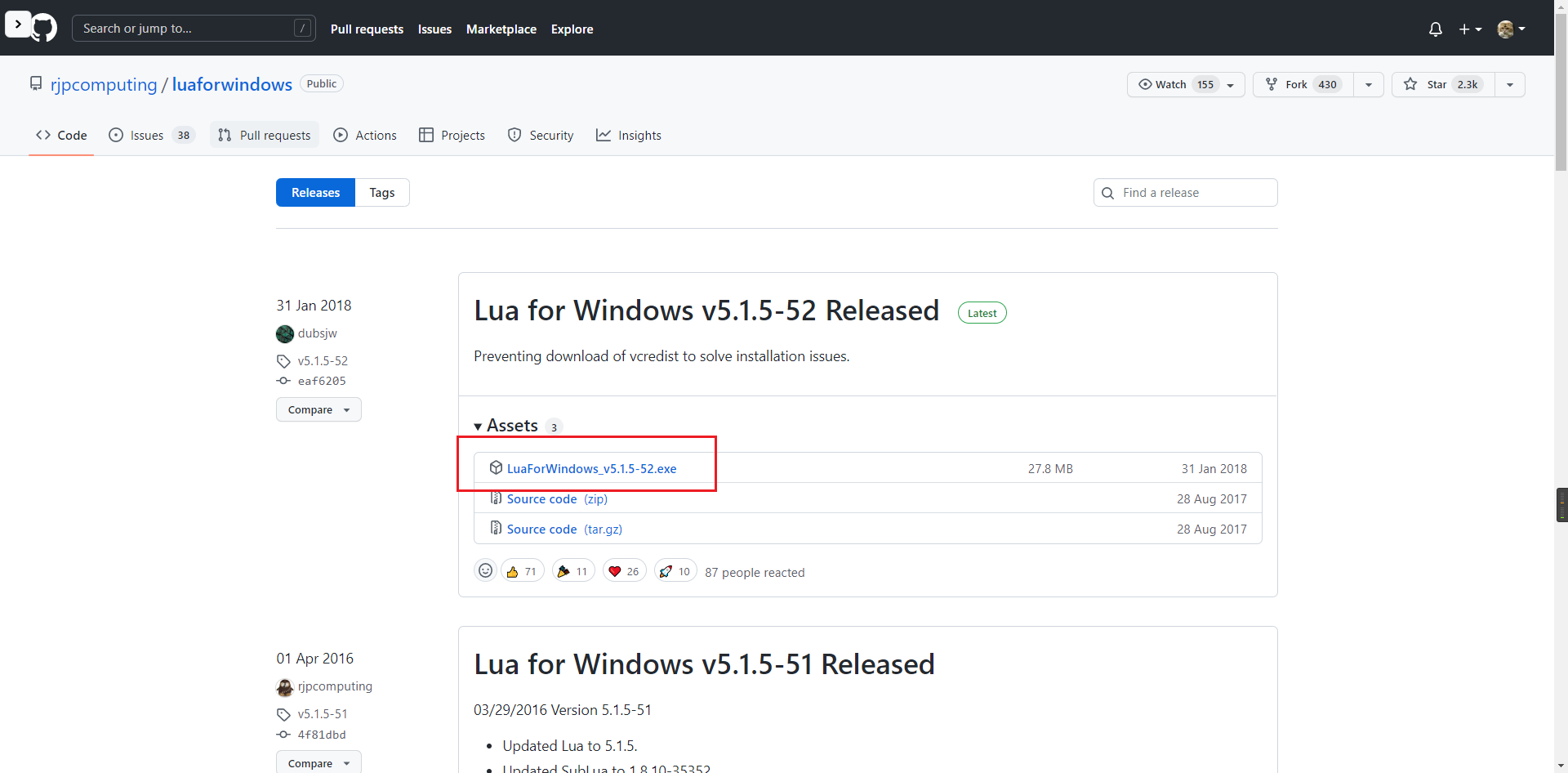Screen dimensions: 1568x773
Task: Open Pull requests in top navigation
Action: coord(367,29)
